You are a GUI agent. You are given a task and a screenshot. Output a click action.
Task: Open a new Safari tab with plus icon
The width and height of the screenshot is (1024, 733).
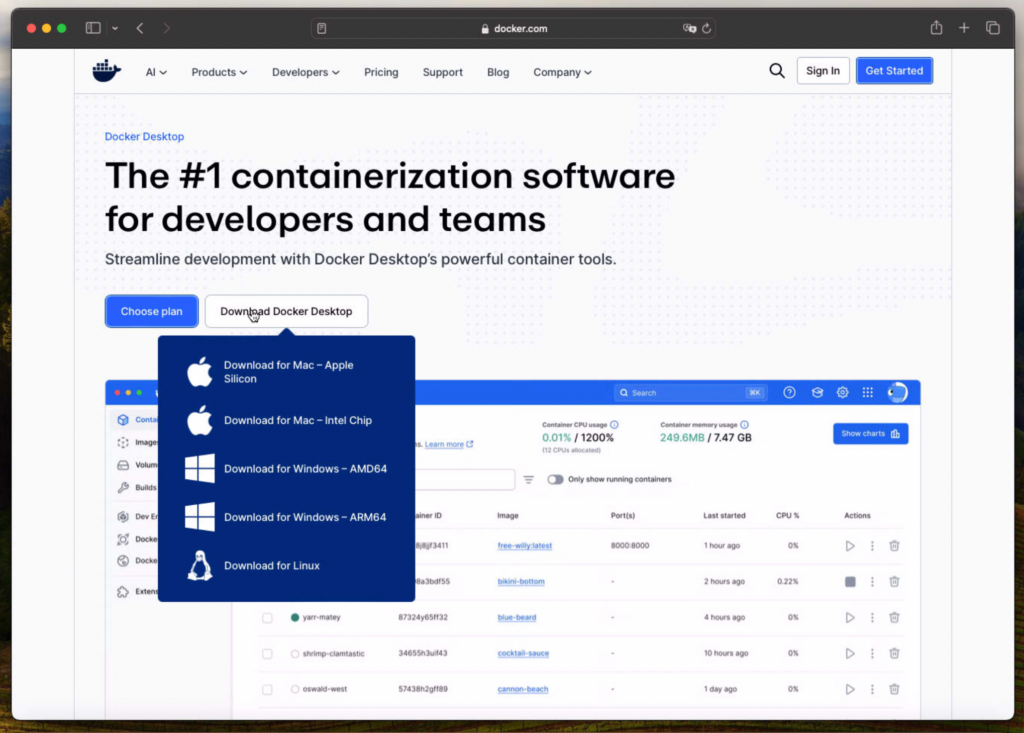click(964, 28)
